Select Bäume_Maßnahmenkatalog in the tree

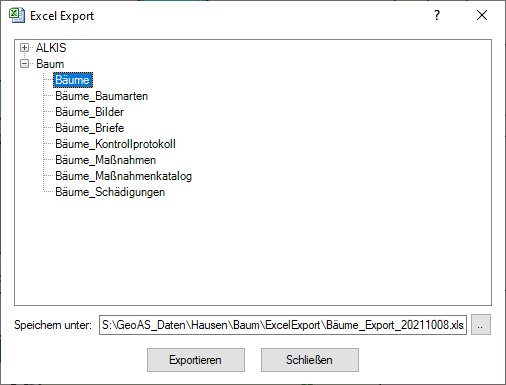(x=123, y=176)
